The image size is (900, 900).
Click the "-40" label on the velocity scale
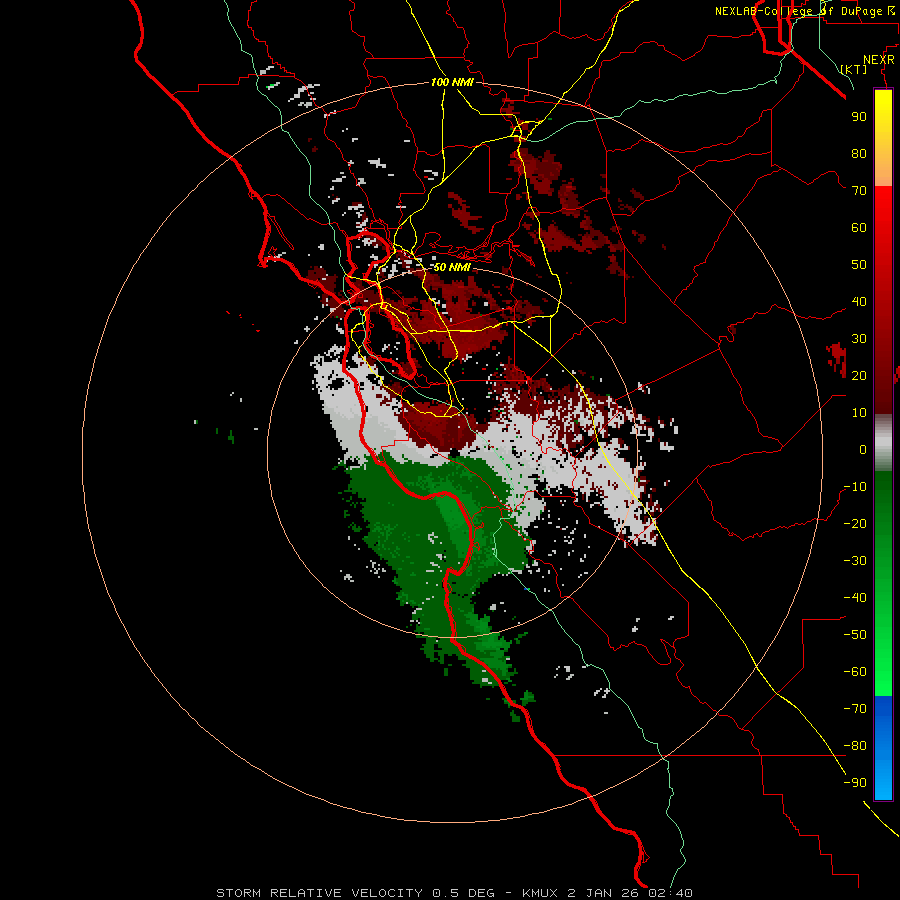click(x=855, y=598)
